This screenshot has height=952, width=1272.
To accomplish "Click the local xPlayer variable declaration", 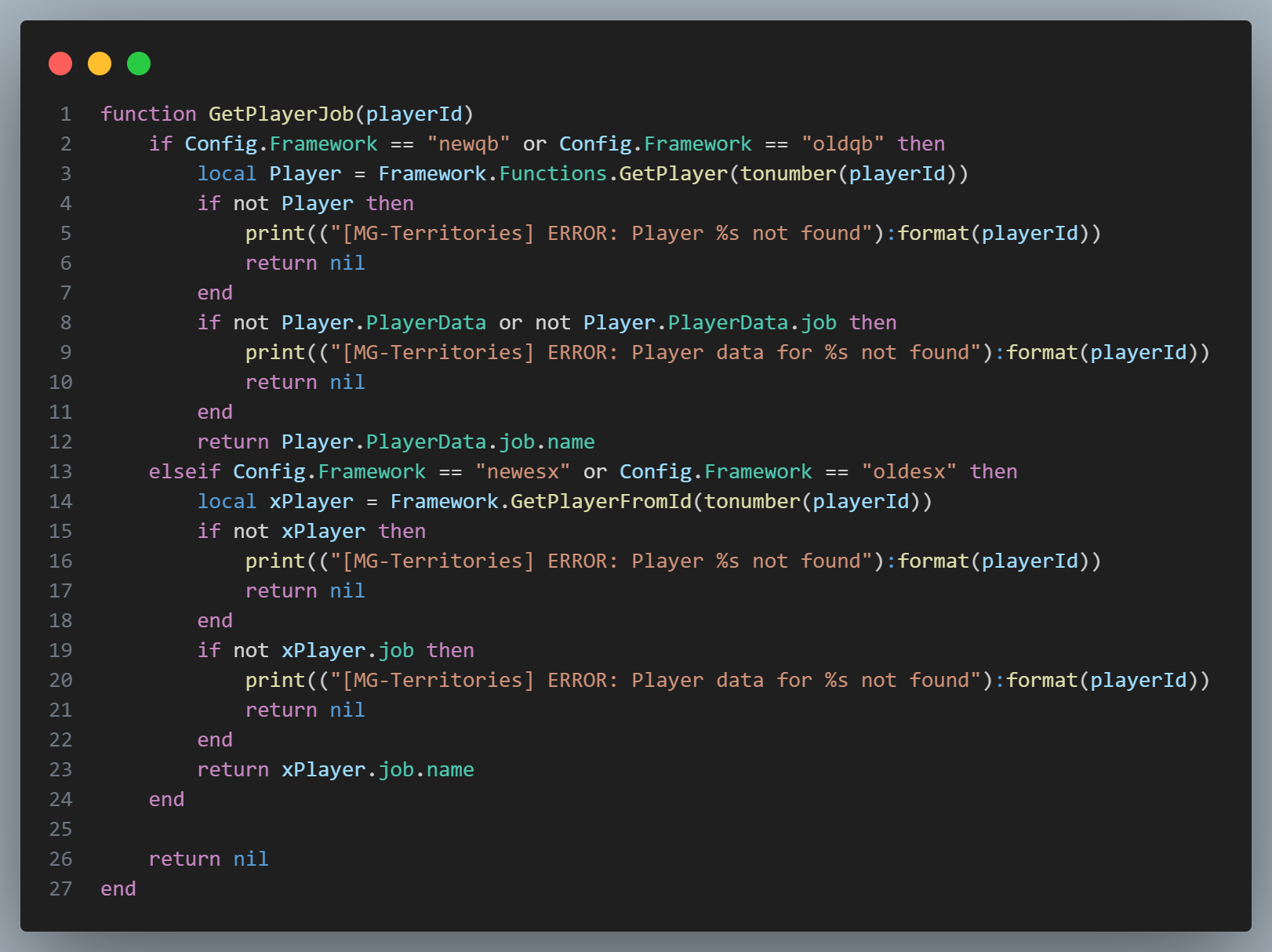I will (x=311, y=502).
